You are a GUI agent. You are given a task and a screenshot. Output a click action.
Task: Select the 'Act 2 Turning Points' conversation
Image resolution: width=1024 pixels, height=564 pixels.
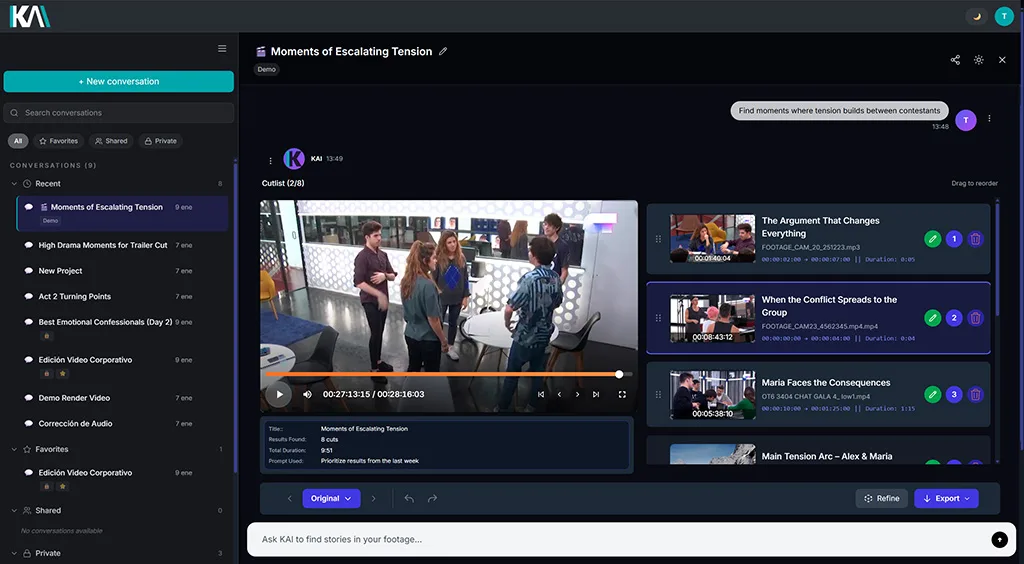[x=74, y=297]
